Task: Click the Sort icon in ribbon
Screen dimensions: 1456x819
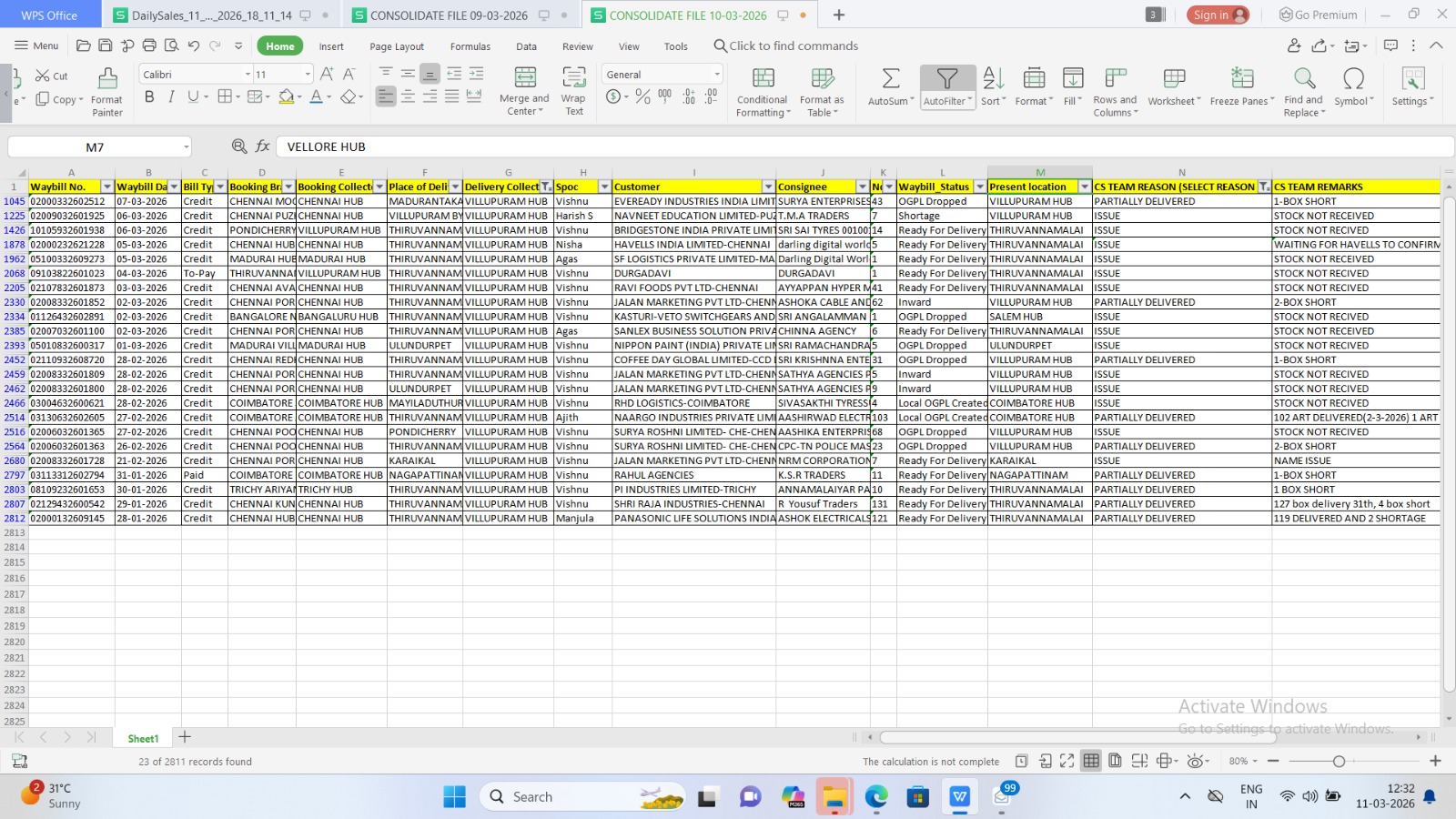Action: (993, 79)
